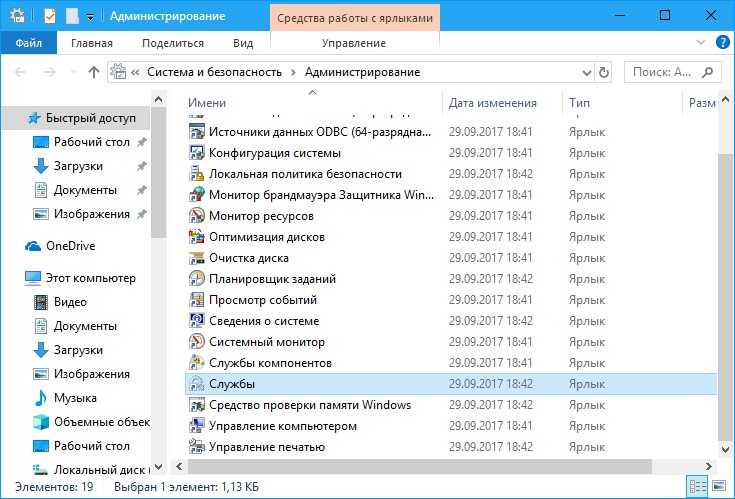Click the Службы компонентов icon
The height and width of the screenshot is (499, 735).
196,363
